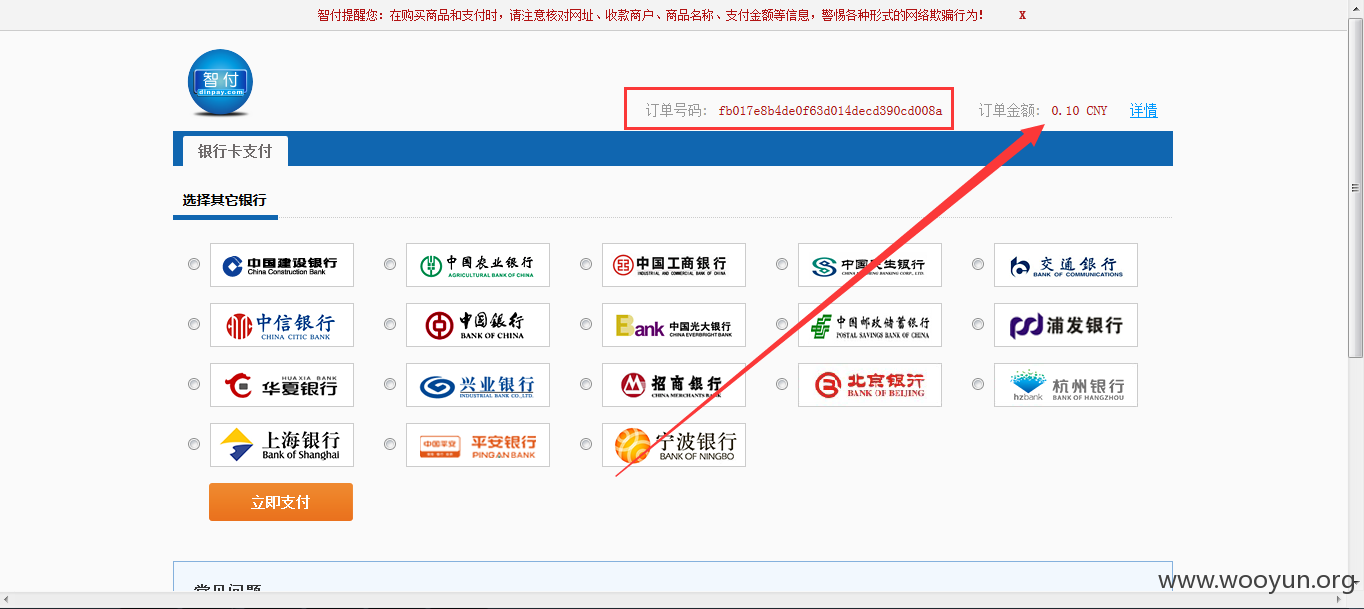Screen dimensions: 1364x609
Task: Click the Bank of Communications logo
Action: click(1066, 265)
